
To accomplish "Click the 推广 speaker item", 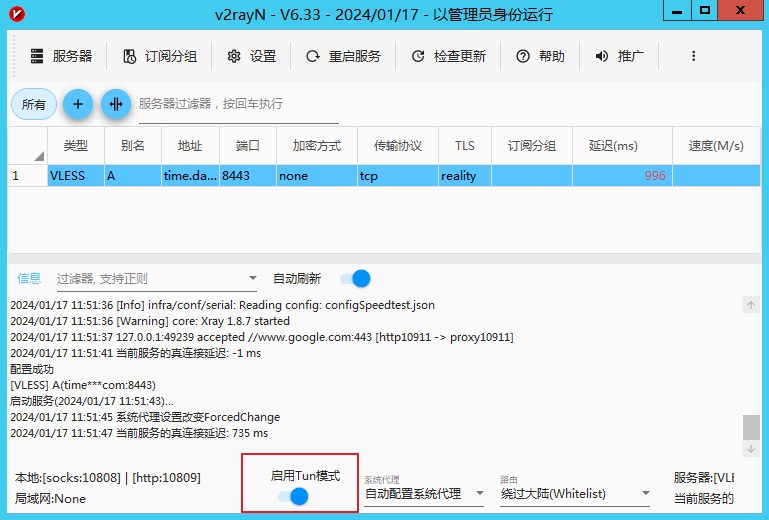I will (619, 56).
